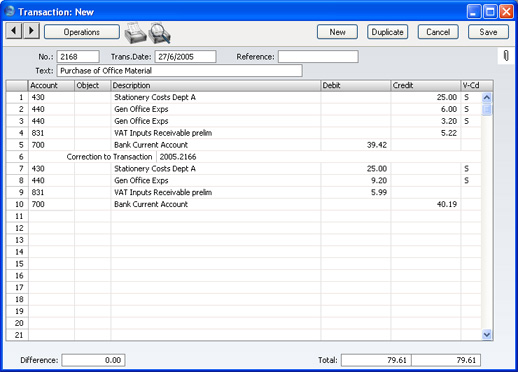The image size is (518, 372).
Task: Open the paperclip attachments icon
Action: 506,56
